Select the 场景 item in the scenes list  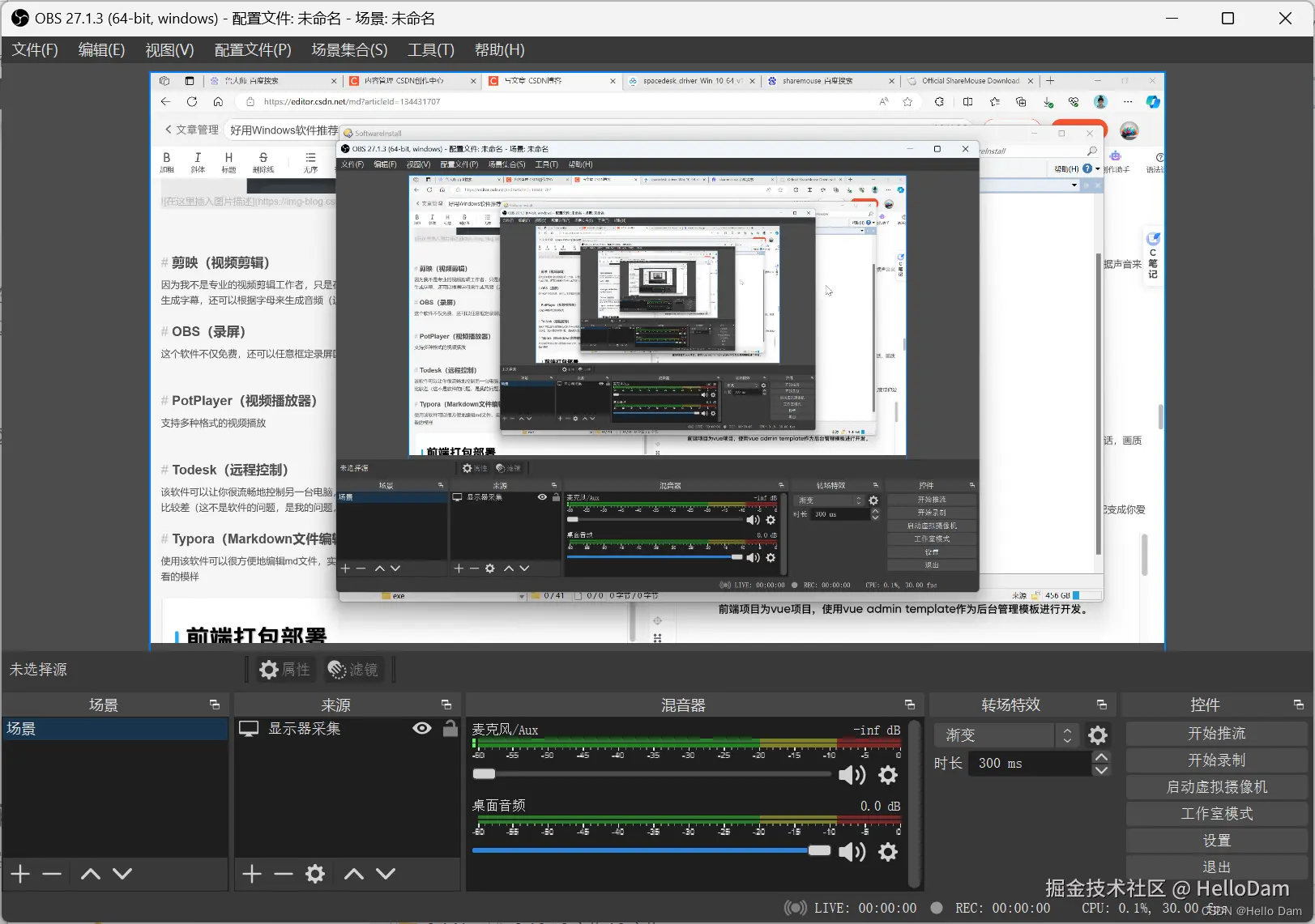[115, 729]
